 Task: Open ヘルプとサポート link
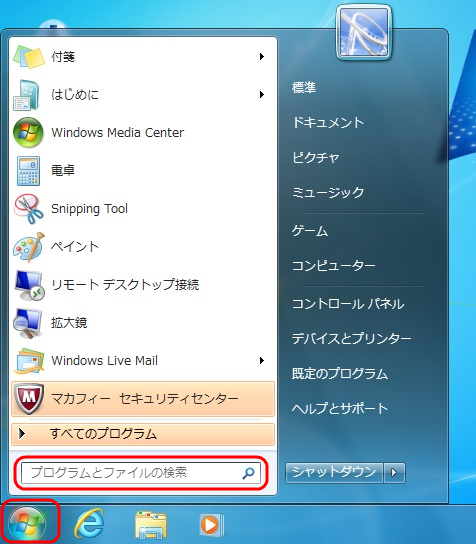click(x=340, y=408)
